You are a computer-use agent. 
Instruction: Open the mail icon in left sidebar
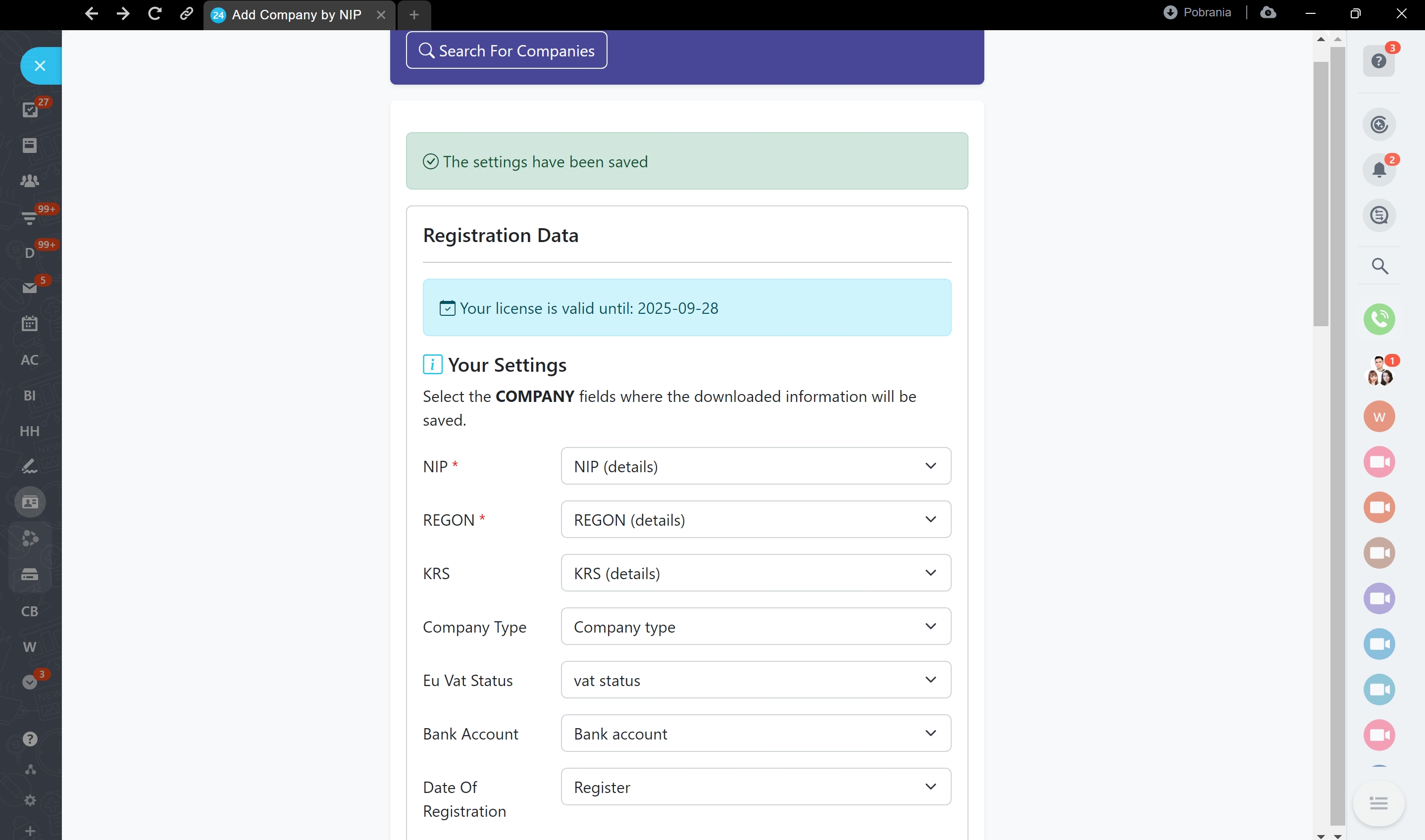(x=29, y=288)
